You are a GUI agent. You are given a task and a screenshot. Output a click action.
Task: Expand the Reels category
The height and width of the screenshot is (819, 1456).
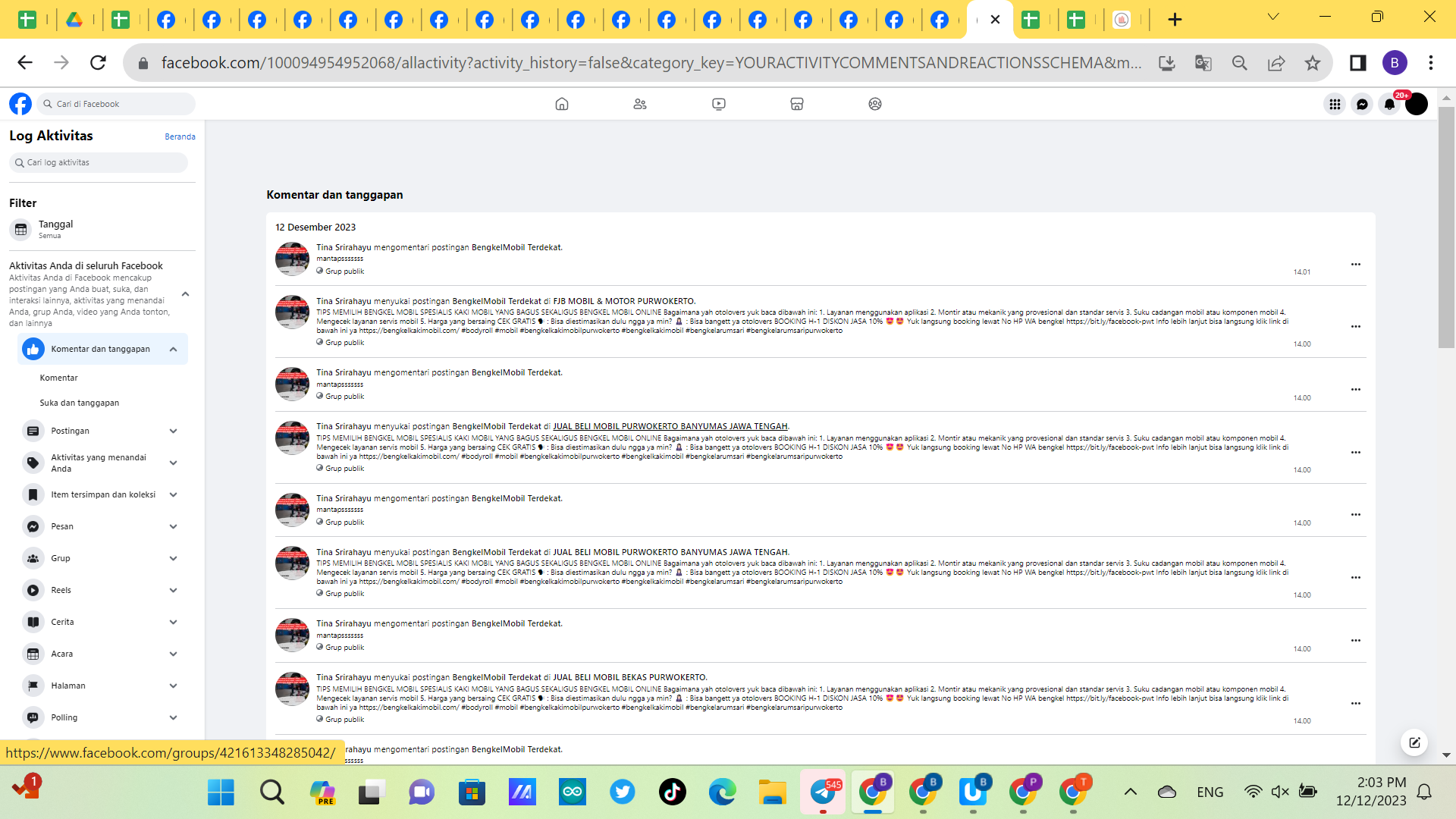[x=174, y=591]
